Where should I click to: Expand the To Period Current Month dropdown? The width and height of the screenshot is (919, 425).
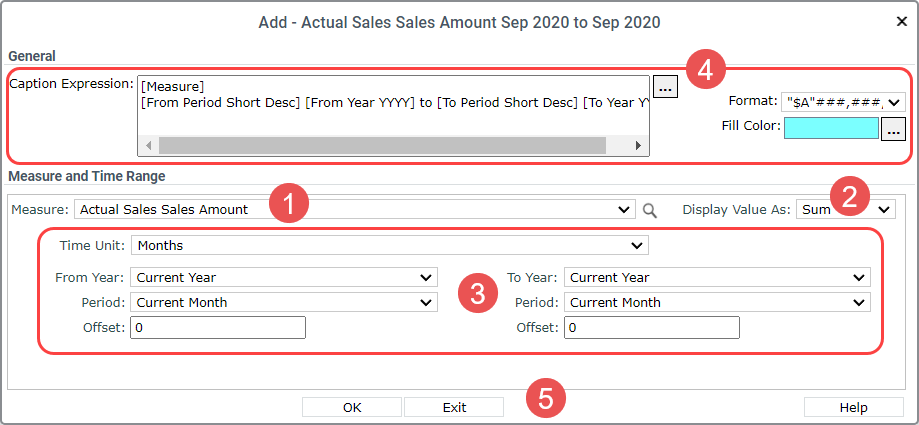[x=717, y=302]
